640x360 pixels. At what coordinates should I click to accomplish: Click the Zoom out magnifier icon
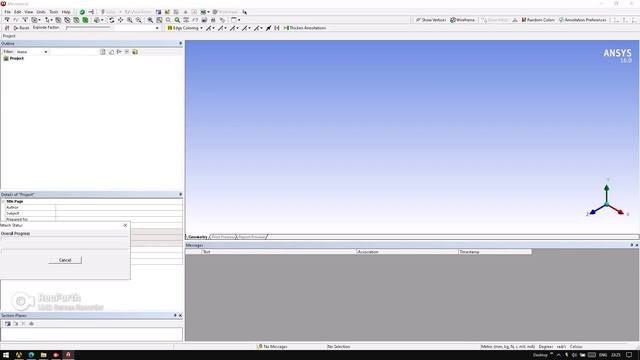139,20
